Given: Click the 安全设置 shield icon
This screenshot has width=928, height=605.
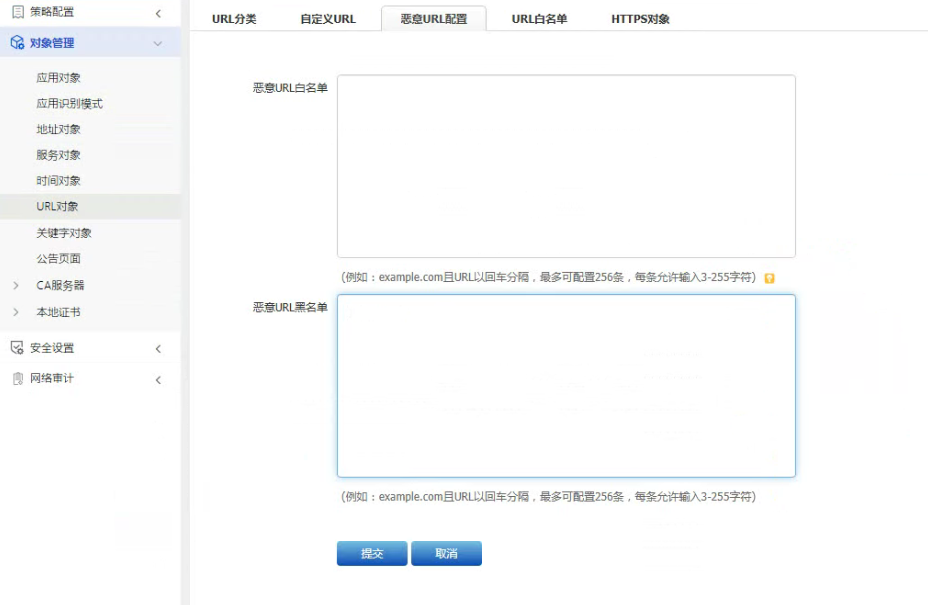Looking at the screenshot, I should [x=17, y=348].
